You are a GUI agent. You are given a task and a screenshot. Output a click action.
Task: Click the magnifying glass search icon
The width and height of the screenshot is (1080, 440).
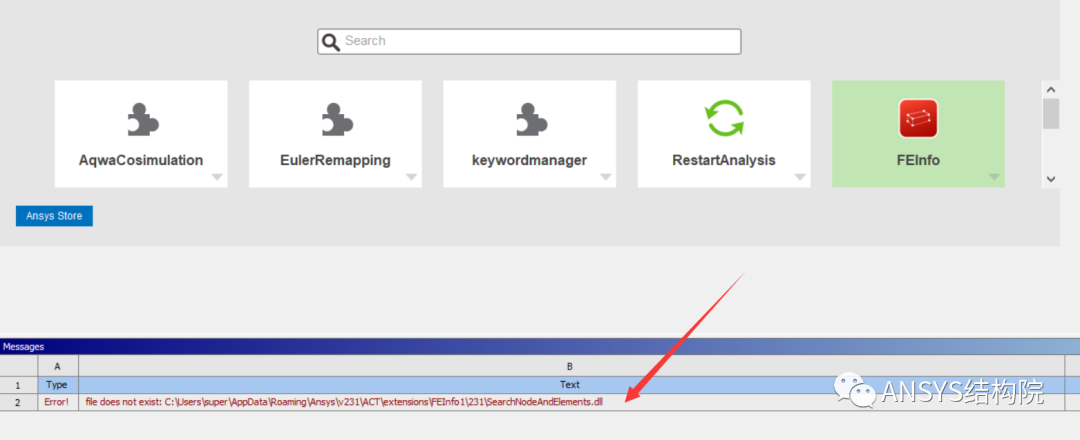(x=331, y=42)
